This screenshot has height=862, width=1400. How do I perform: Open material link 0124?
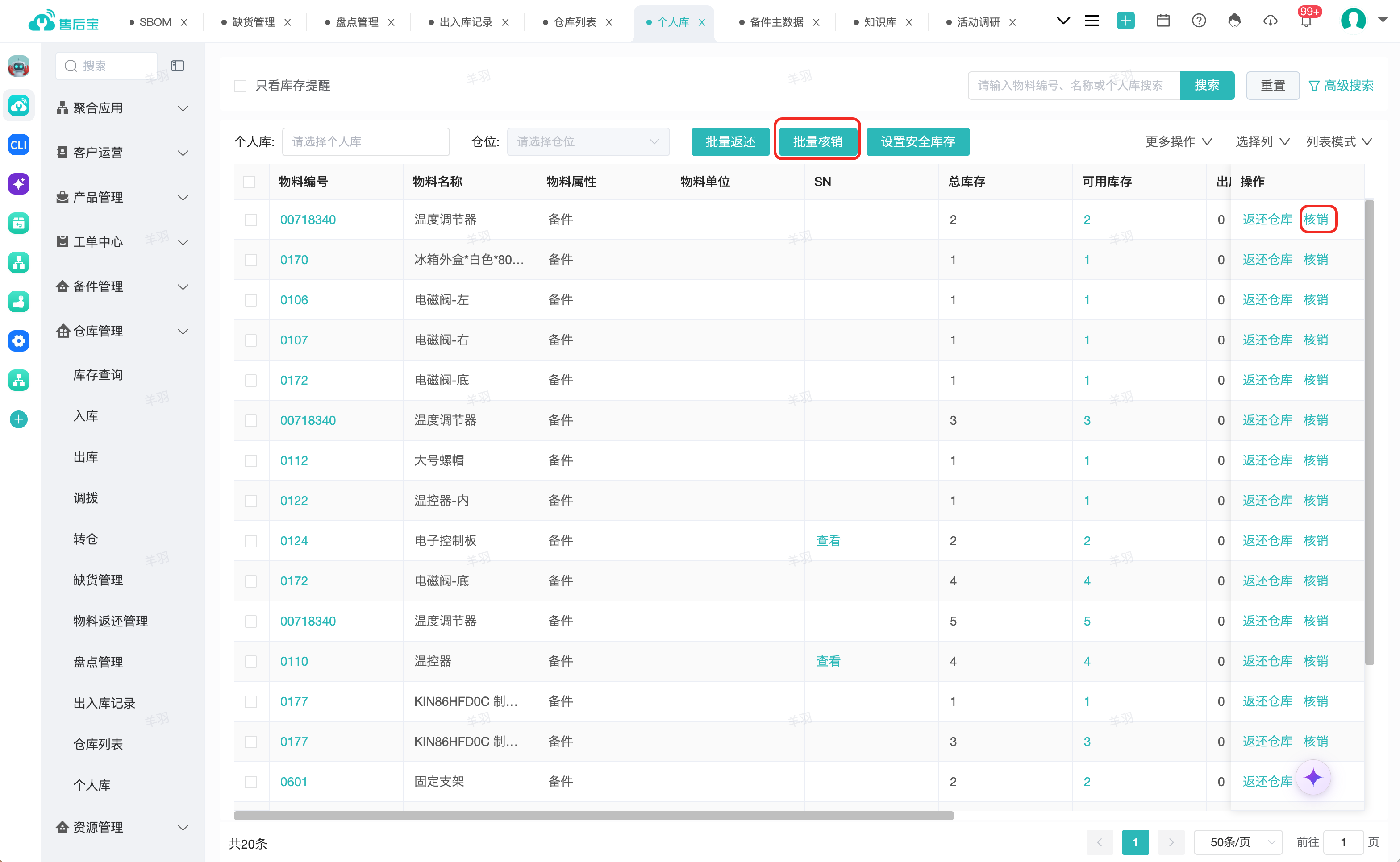[294, 540]
